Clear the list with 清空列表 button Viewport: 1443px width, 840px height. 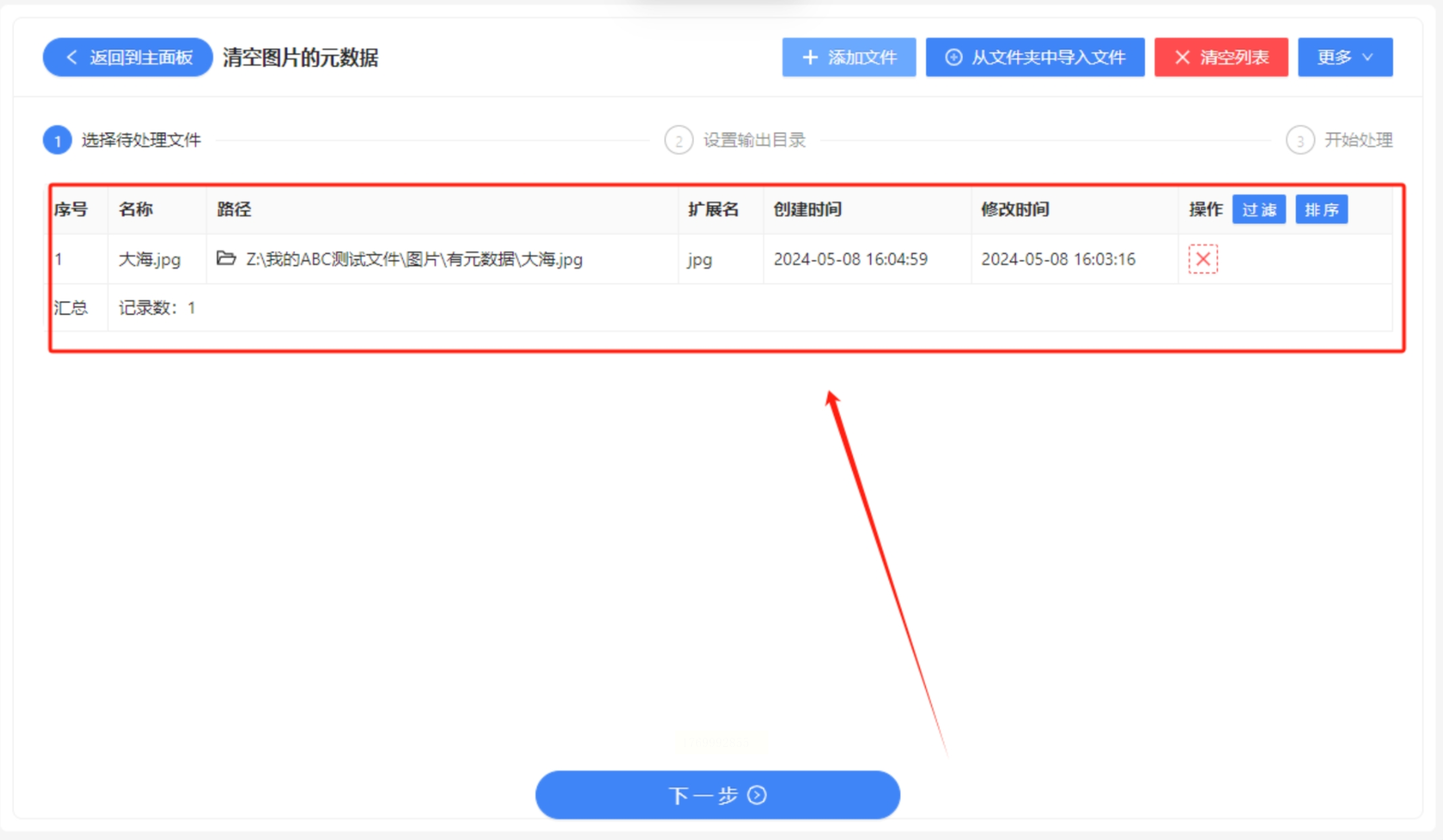[1221, 57]
